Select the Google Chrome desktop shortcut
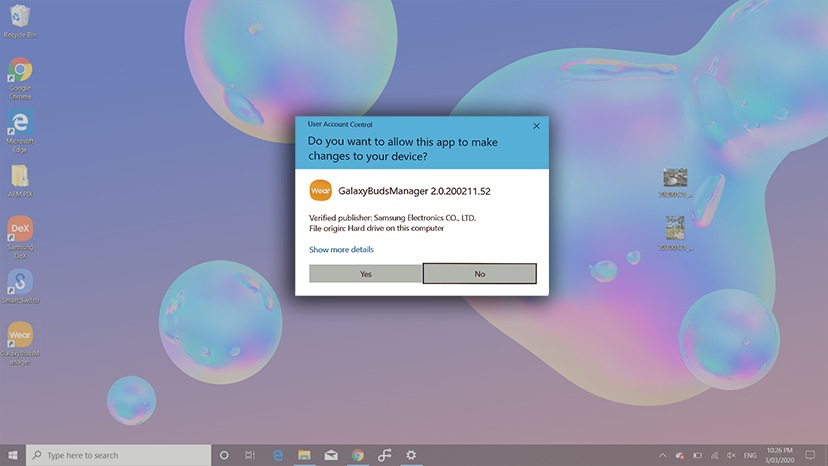This screenshot has height=466, width=828. pos(20,78)
